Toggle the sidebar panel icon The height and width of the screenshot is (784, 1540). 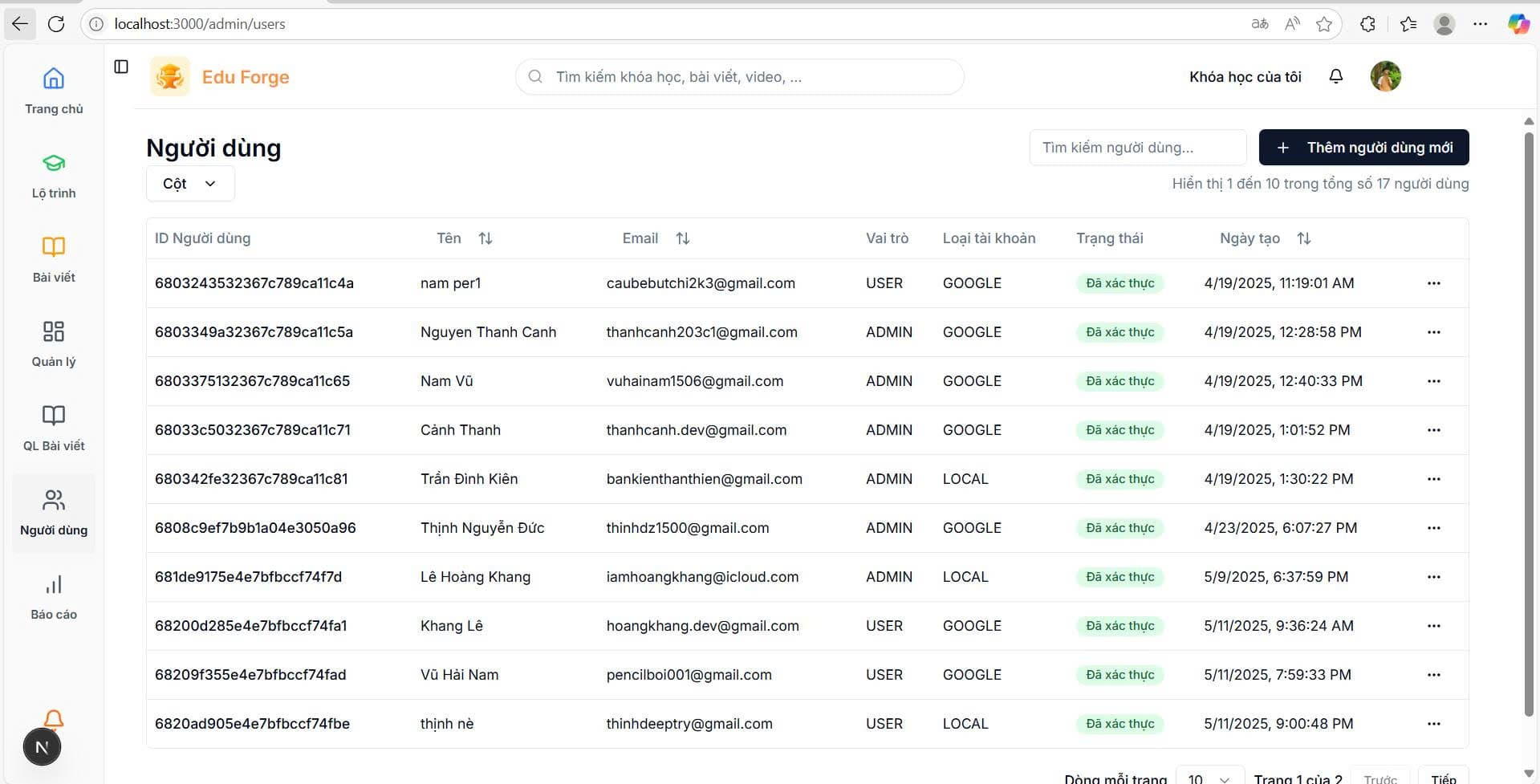(121, 67)
